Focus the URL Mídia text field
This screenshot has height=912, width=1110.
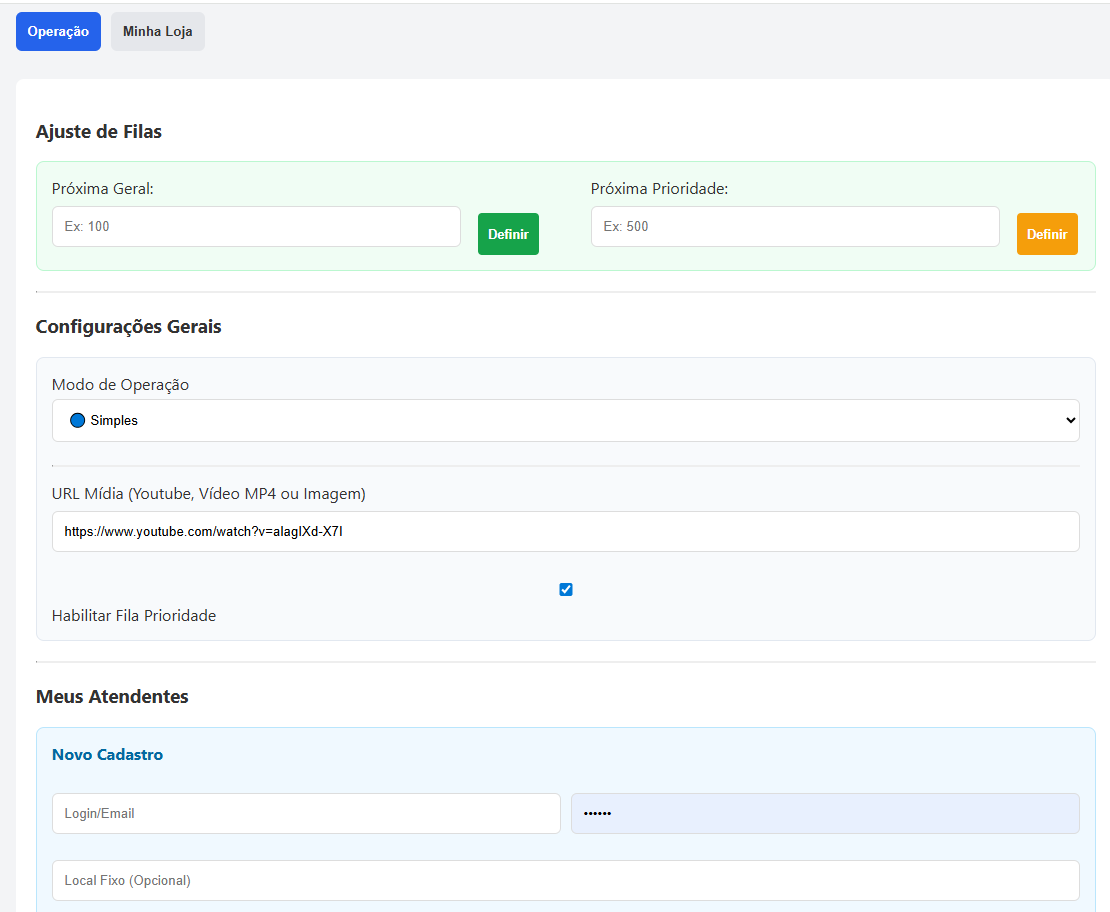[x=565, y=532]
